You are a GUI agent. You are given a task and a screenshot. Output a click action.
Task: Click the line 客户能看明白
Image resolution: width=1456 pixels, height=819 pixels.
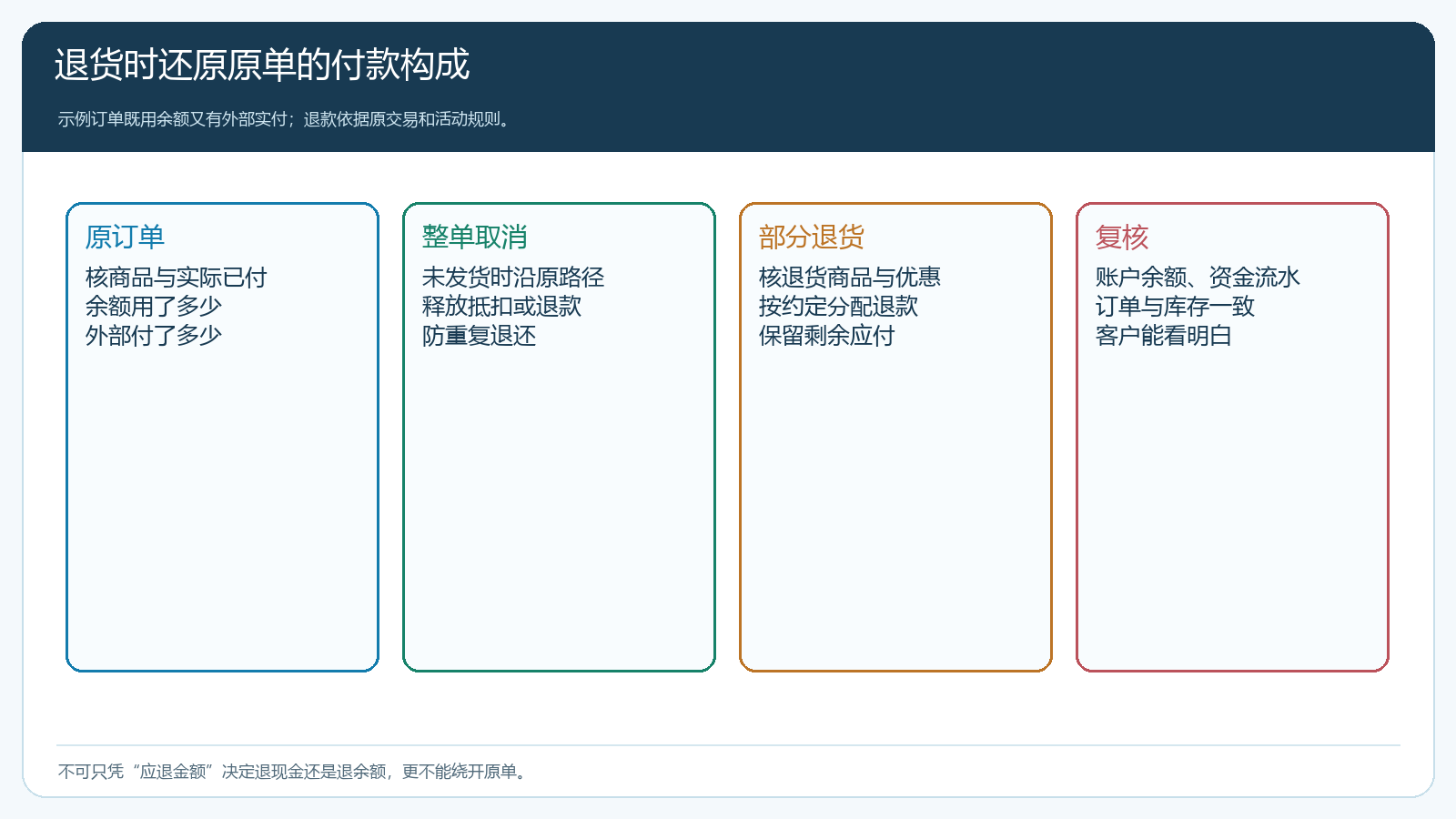point(1163,335)
